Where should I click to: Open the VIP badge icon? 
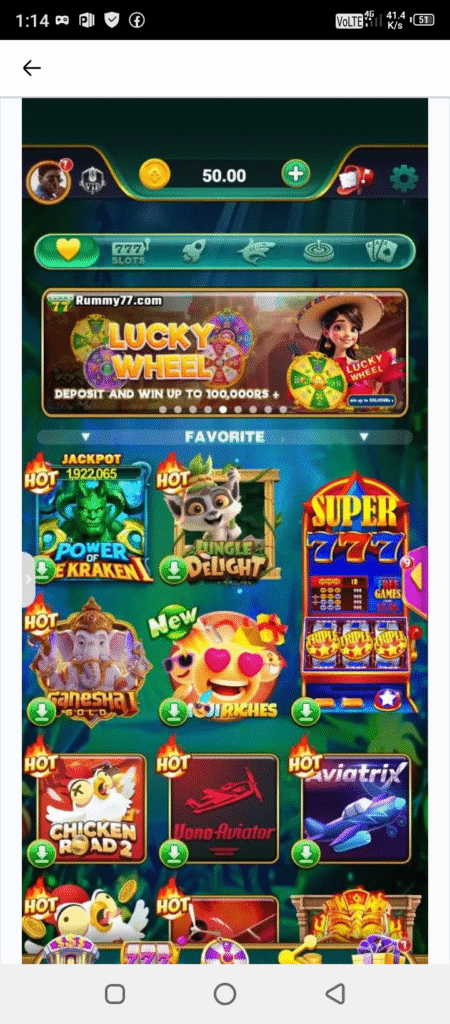[92, 179]
